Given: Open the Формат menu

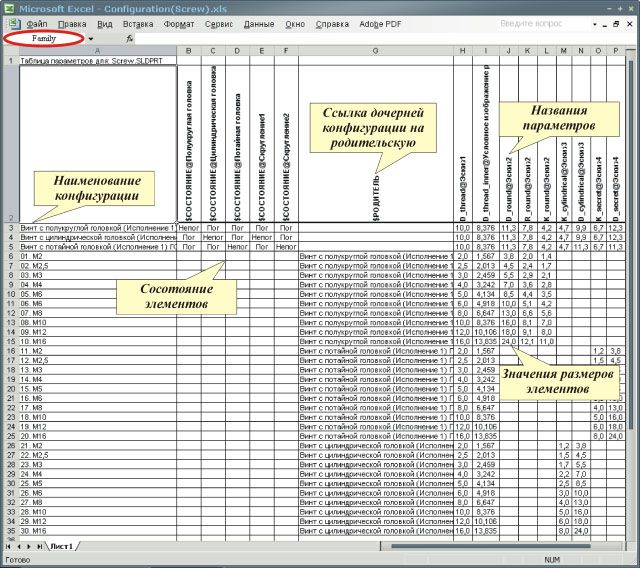Looking at the screenshot, I should (x=179, y=24).
